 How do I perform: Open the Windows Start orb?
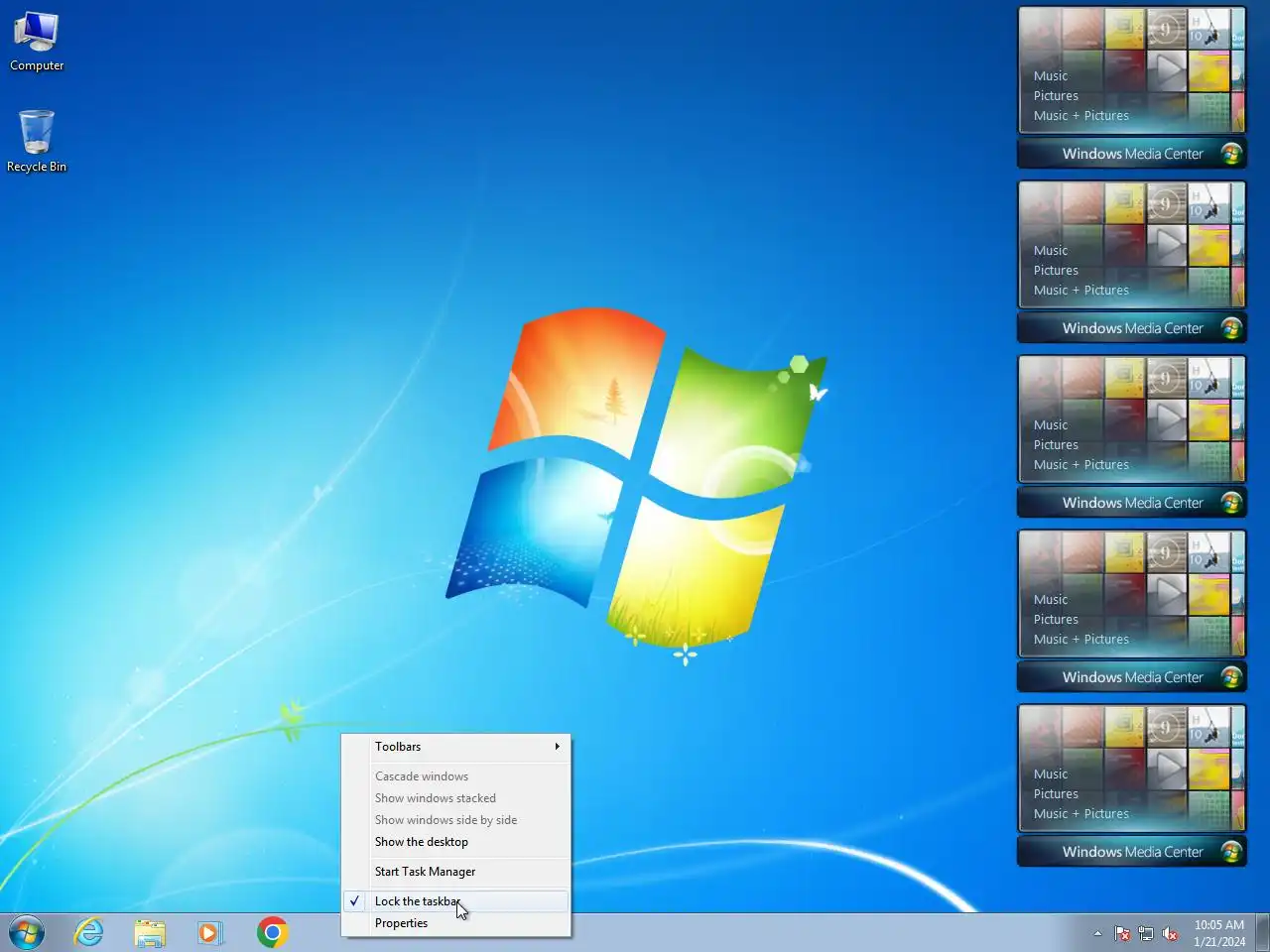(x=27, y=932)
